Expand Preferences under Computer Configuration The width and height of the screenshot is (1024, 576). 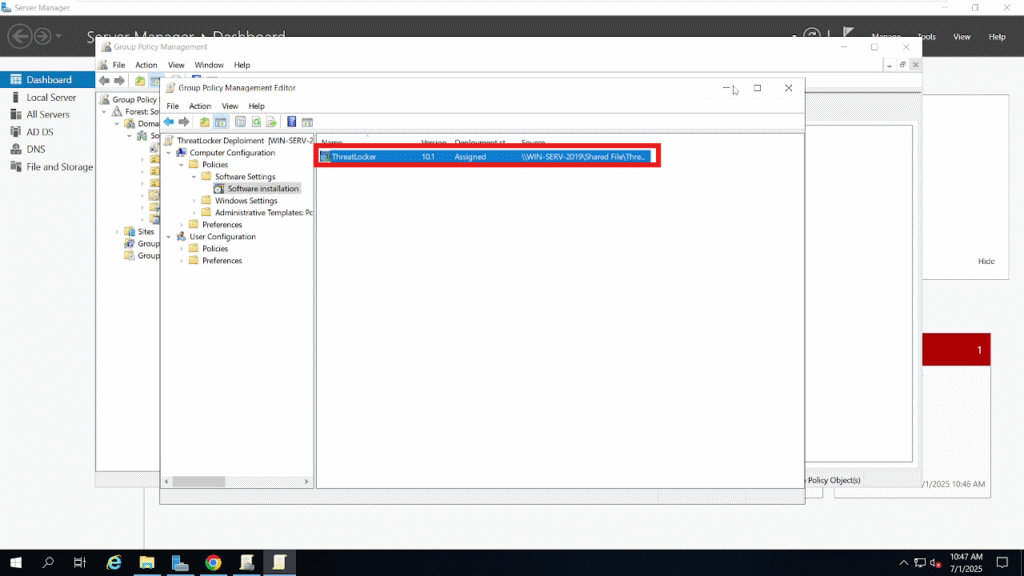tap(182, 225)
